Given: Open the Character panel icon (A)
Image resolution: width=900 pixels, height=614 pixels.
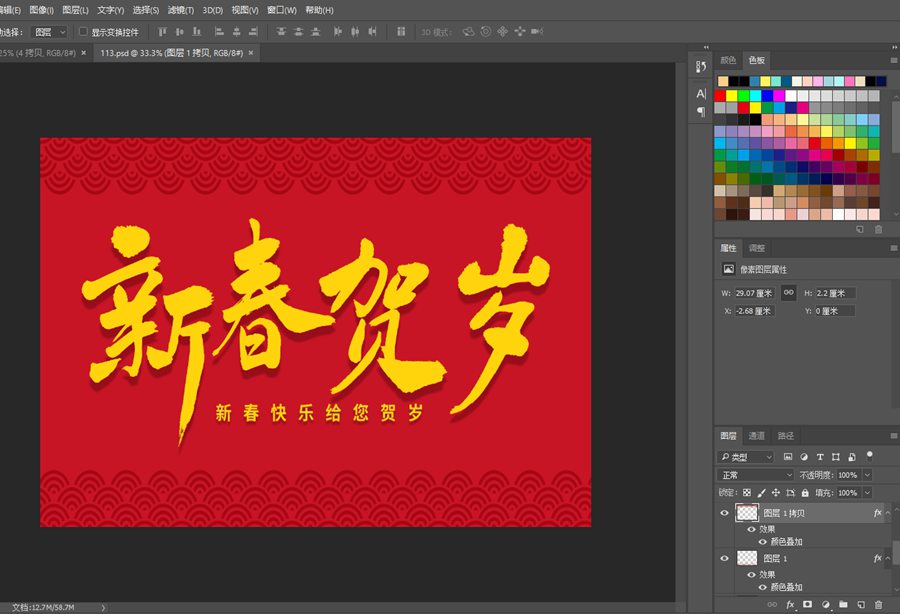Looking at the screenshot, I should 701,93.
